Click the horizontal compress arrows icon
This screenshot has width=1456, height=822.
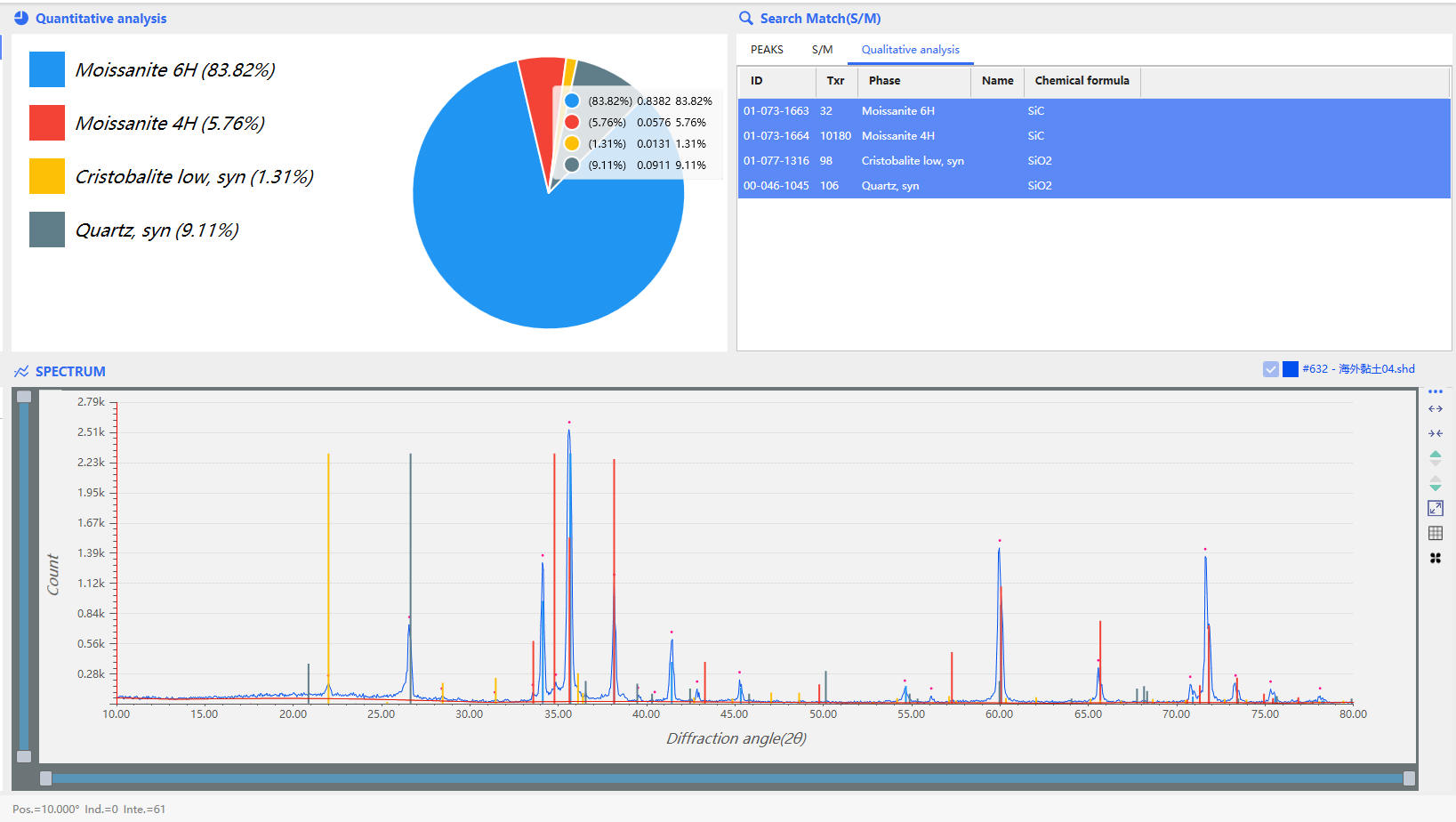click(1435, 433)
